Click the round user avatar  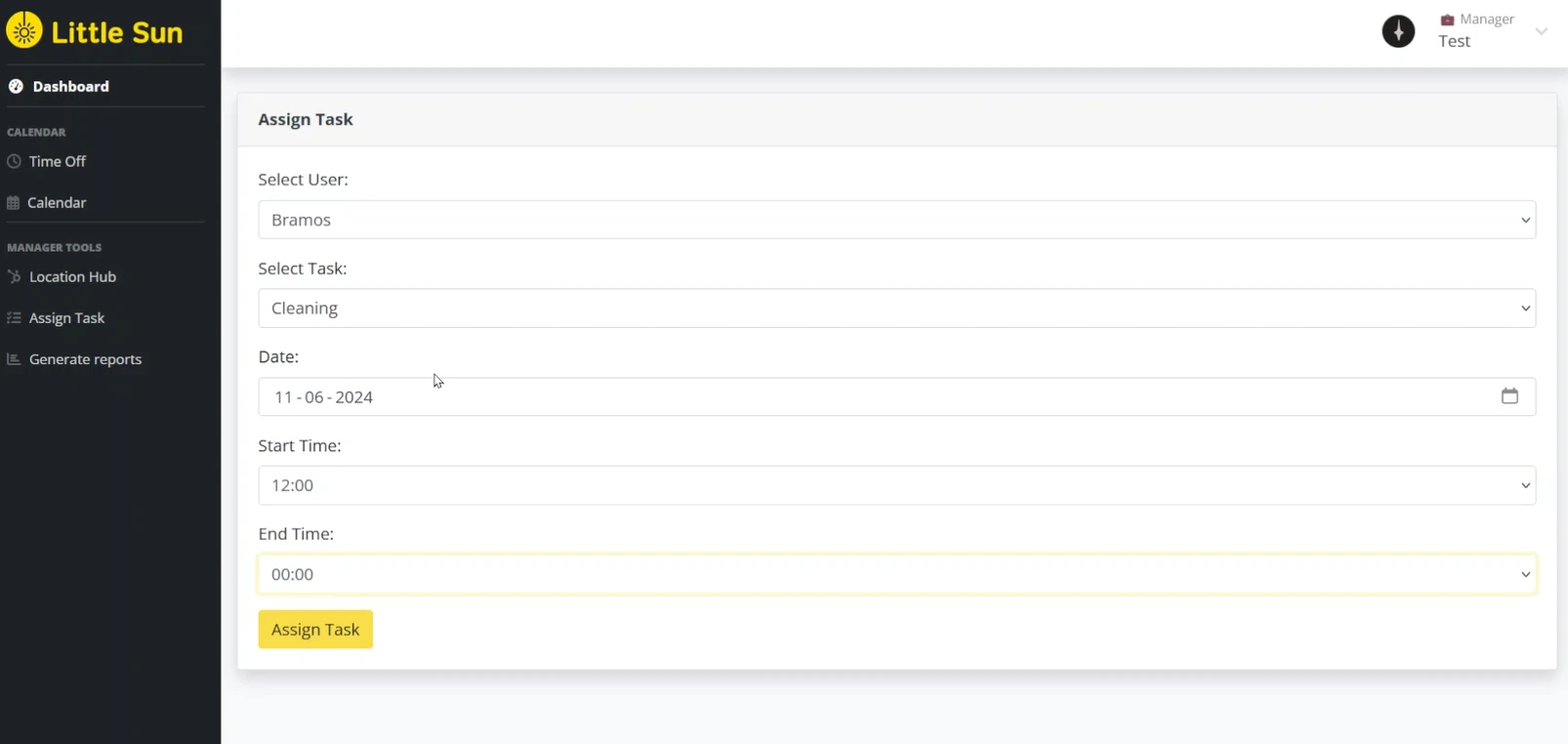pyautogui.click(x=1398, y=31)
